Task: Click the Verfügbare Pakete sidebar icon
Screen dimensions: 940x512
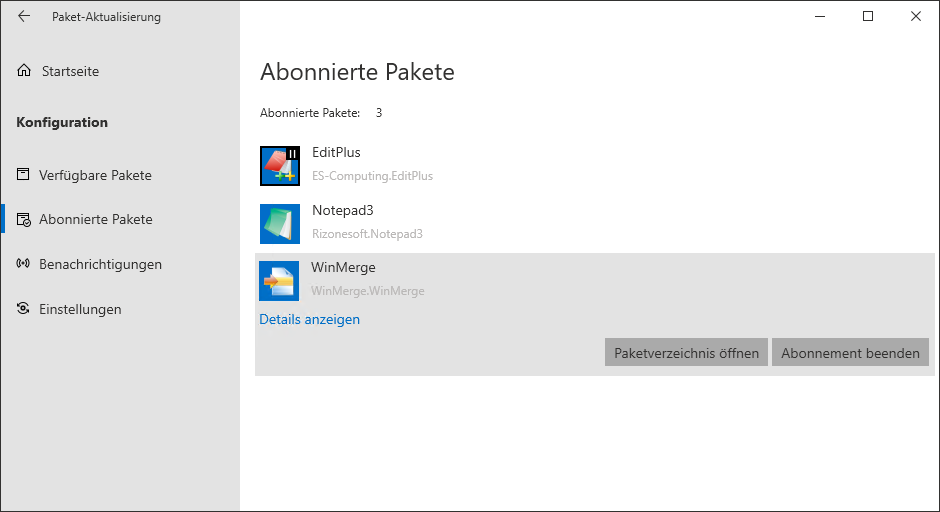Action: tap(24, 175)
